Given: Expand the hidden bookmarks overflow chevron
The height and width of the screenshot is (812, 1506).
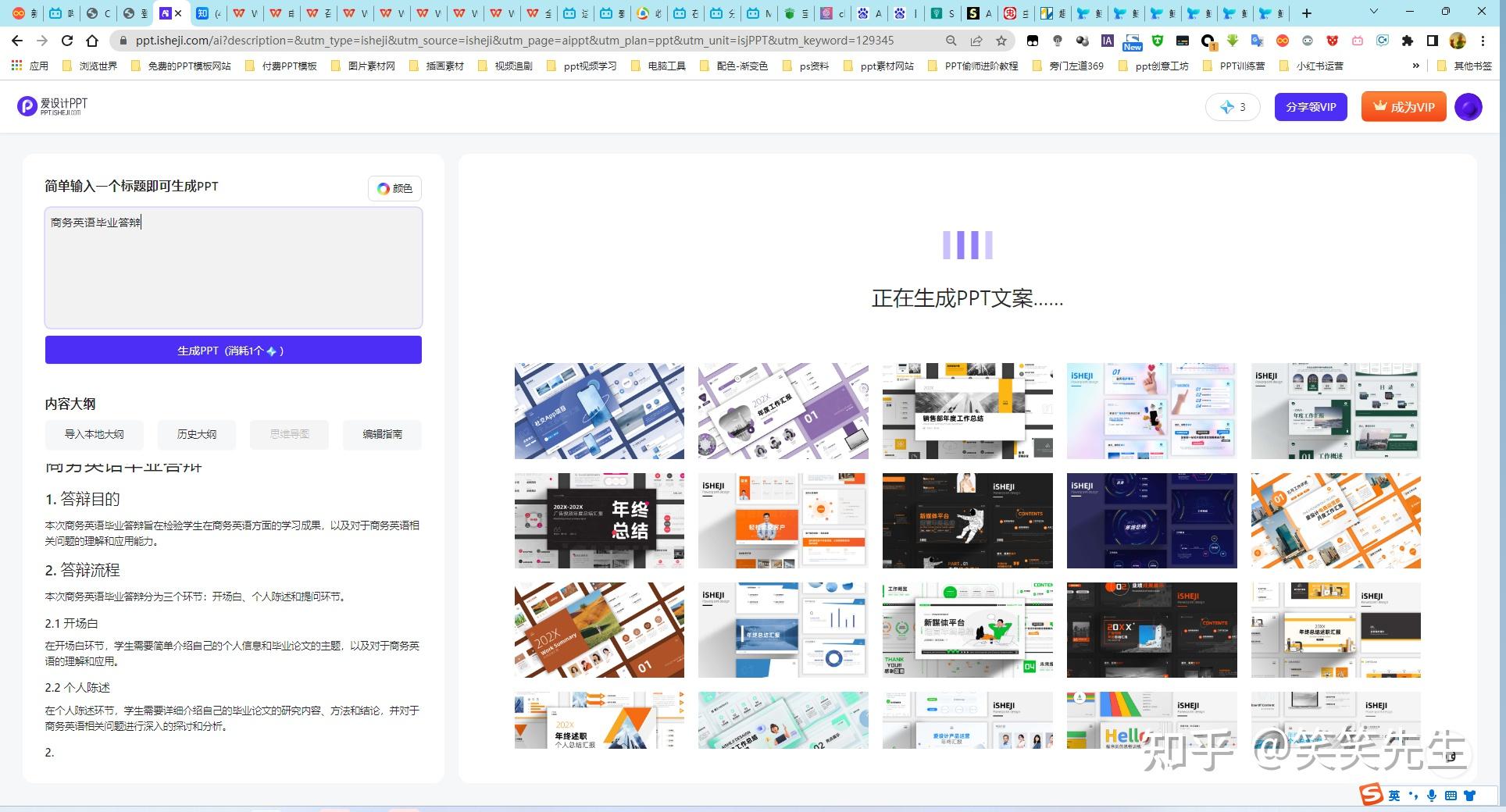Looking at the screenshot, I should tap(1416, 66).
